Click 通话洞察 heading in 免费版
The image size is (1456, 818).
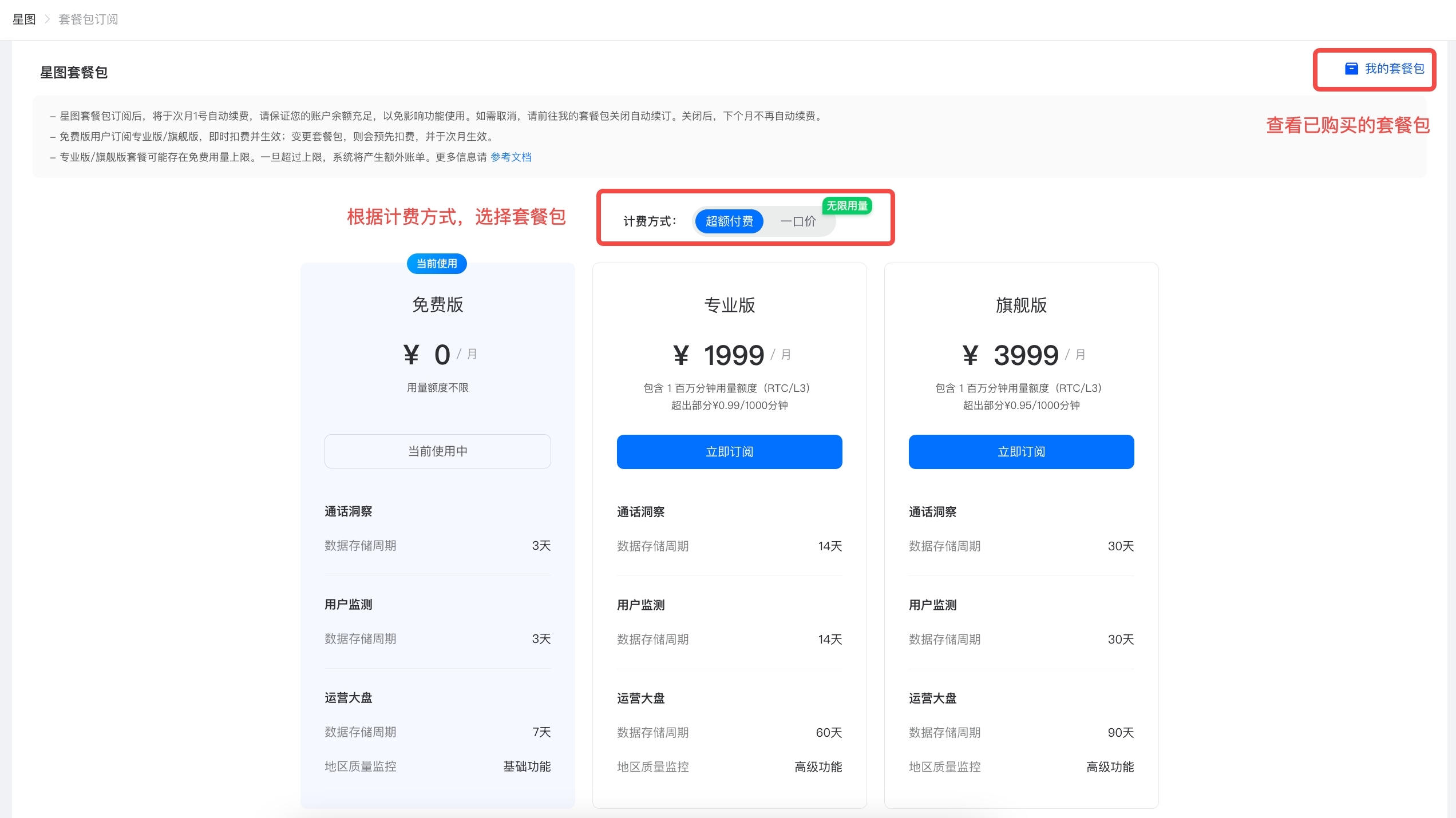pos(349,511)
